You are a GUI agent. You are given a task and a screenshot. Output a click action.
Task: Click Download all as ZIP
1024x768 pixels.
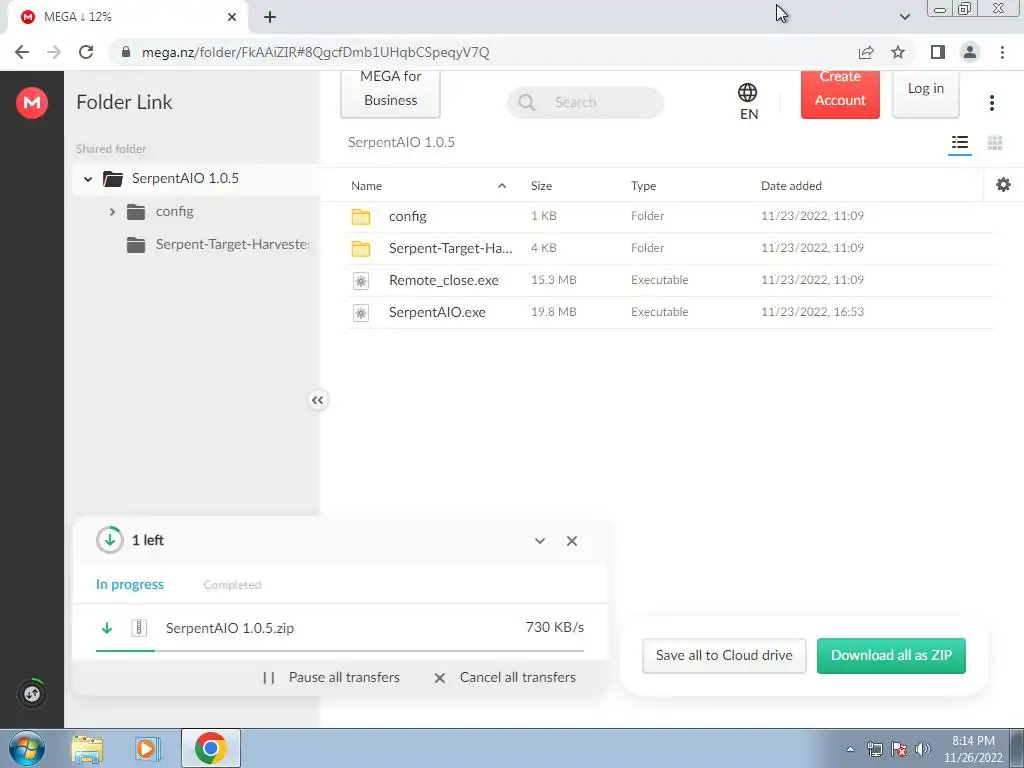[x=891, y=655]
